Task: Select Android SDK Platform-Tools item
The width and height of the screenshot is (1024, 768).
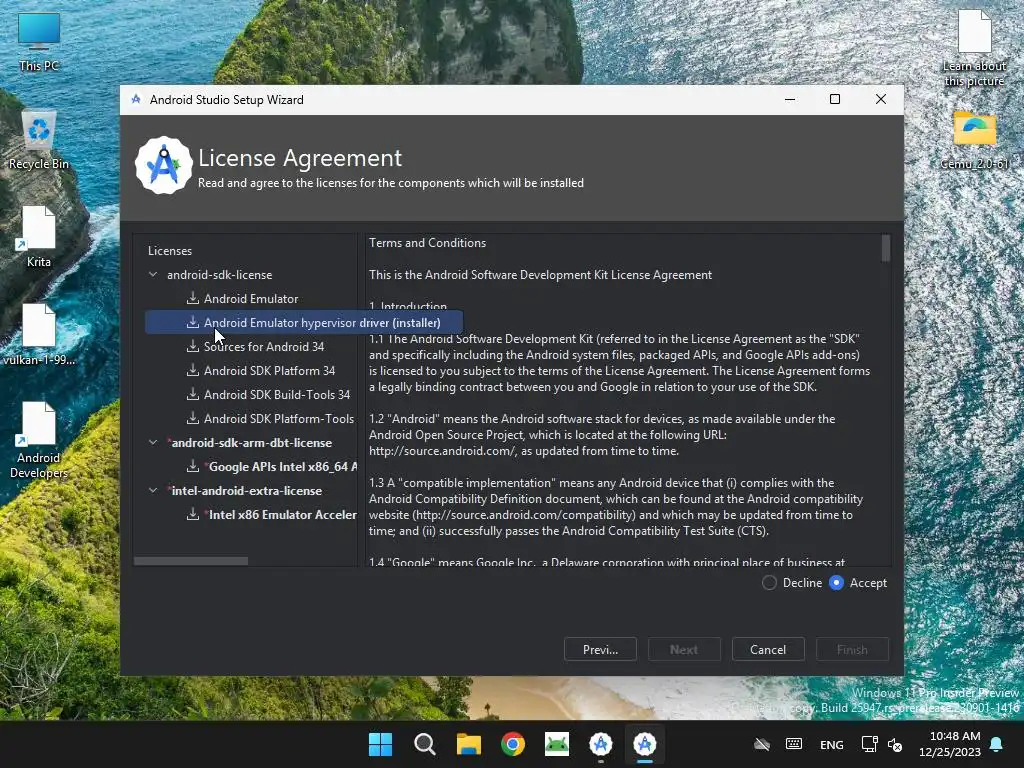Action: (279, 419)
